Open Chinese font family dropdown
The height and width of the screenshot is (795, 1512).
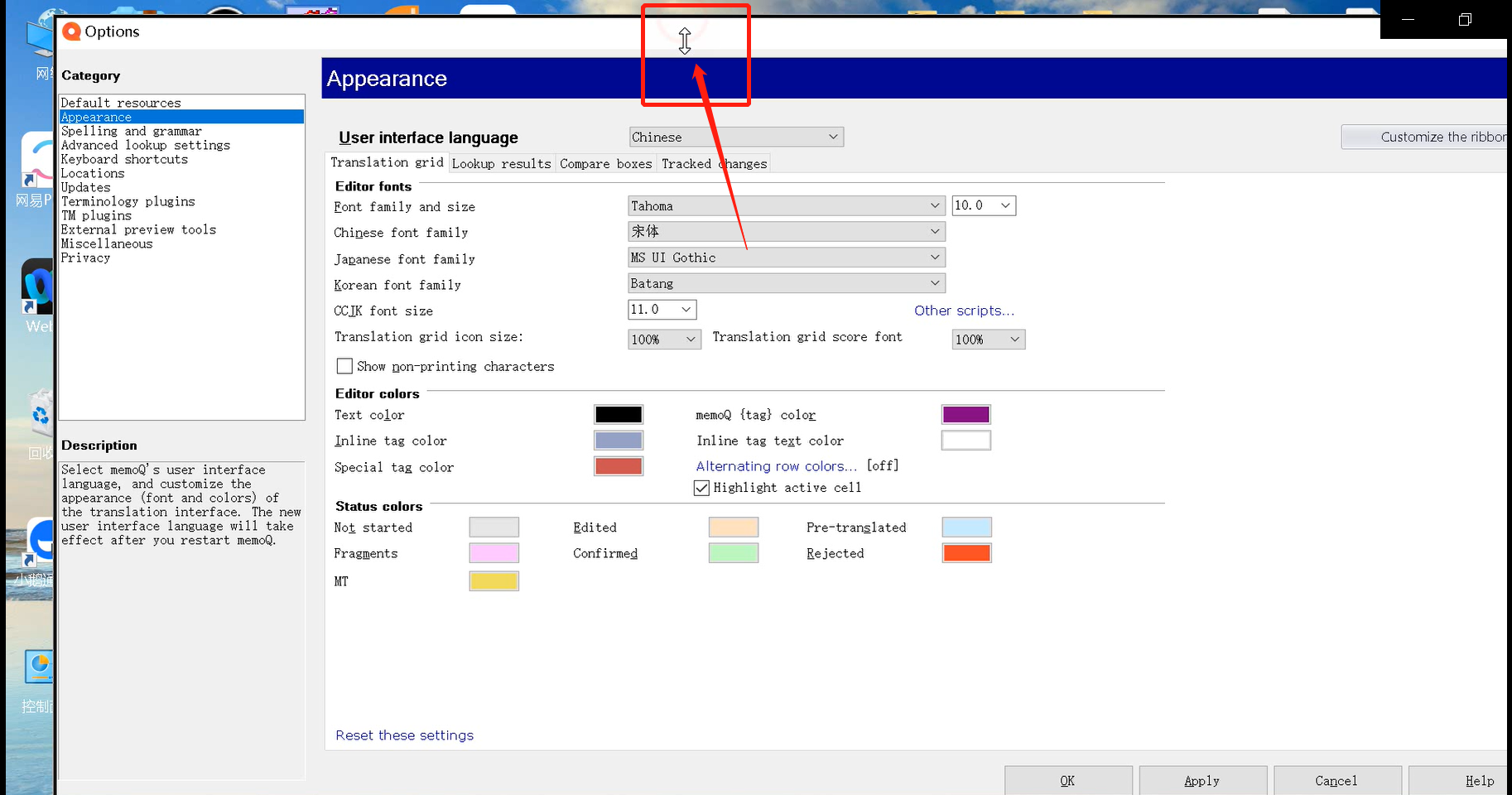787,231
